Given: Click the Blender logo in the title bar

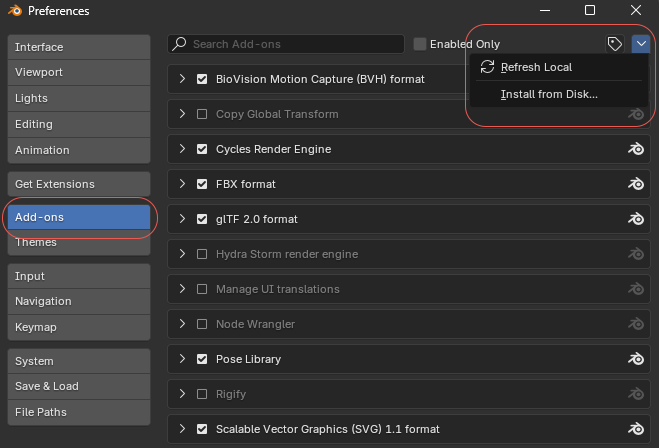Looking at the screenshot, I should coord(13,11).
